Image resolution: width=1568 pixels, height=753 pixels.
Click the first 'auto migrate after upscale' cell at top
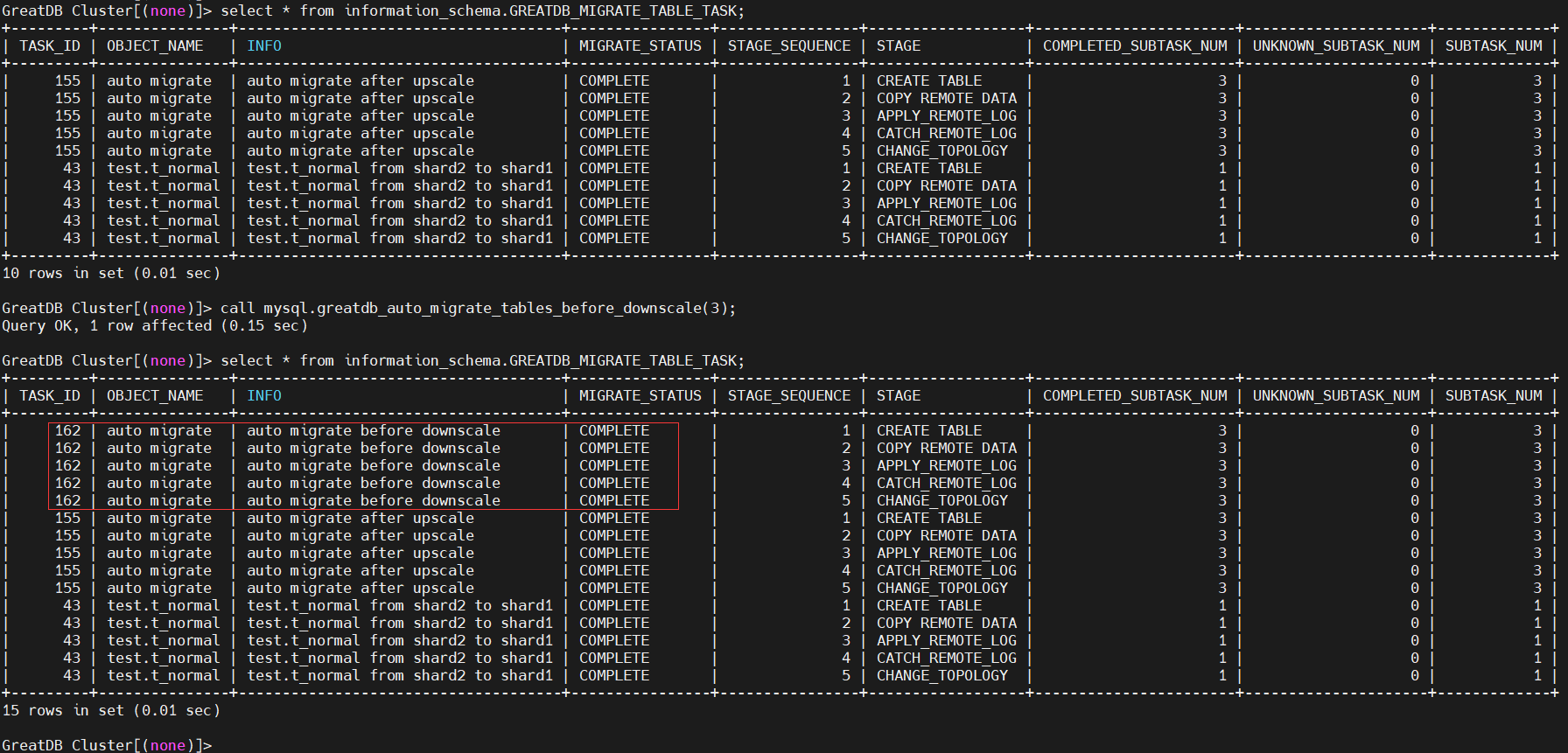[x=360, y=80]
